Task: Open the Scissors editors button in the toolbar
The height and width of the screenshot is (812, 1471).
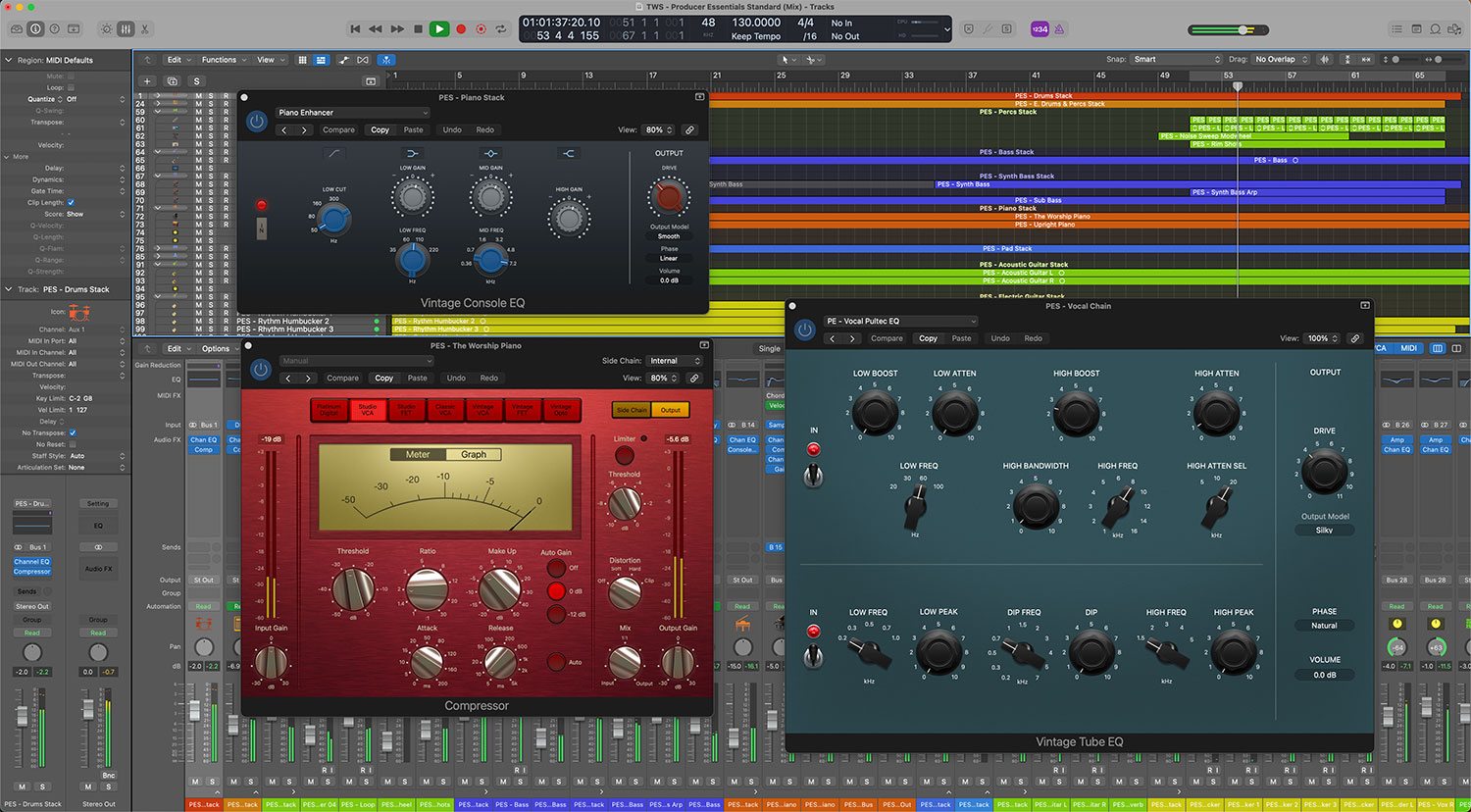Action: pos(145,29)
